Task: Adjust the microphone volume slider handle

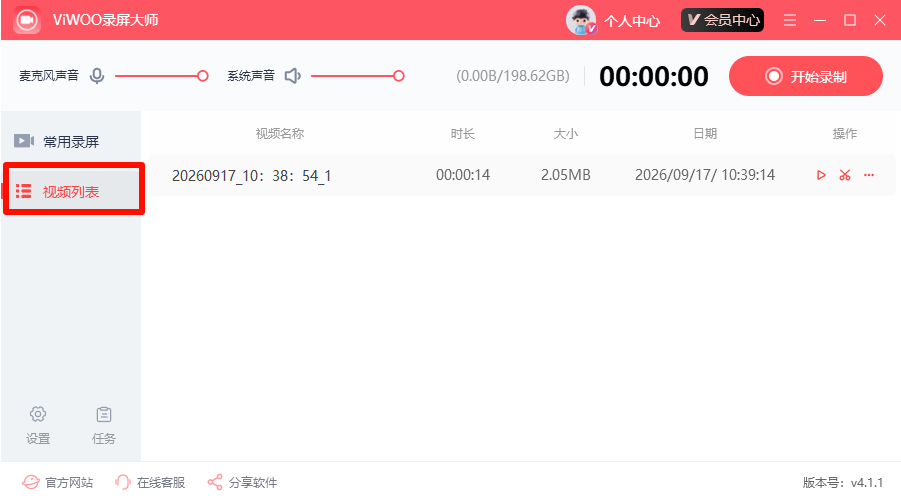Action: coord(203,76)
